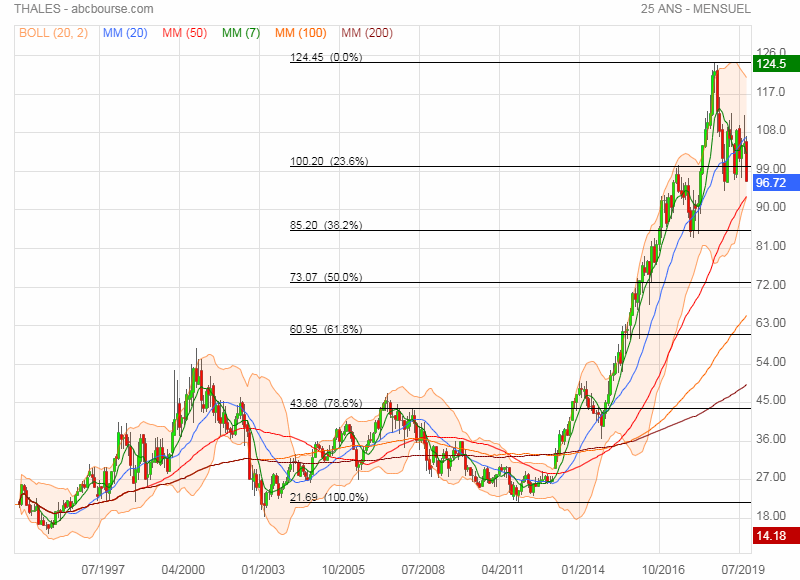
Task: Select the 43.68 (78.6%) Fibonacci label
Action: (x=326, y=403)
